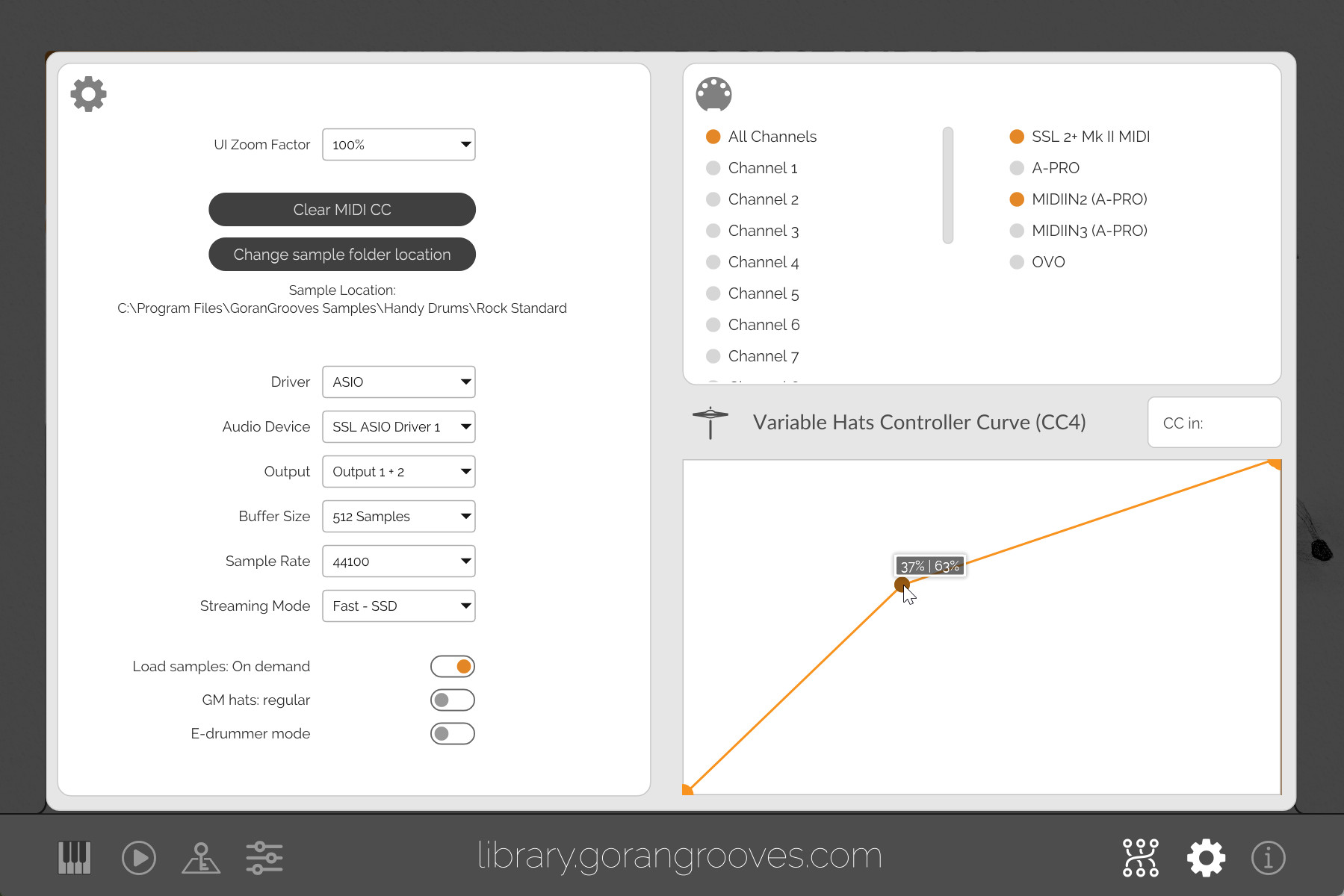Expand the Buffer Size dropdown
The width and height of the screenshot is (1344, 896).
tap(399, 517)
